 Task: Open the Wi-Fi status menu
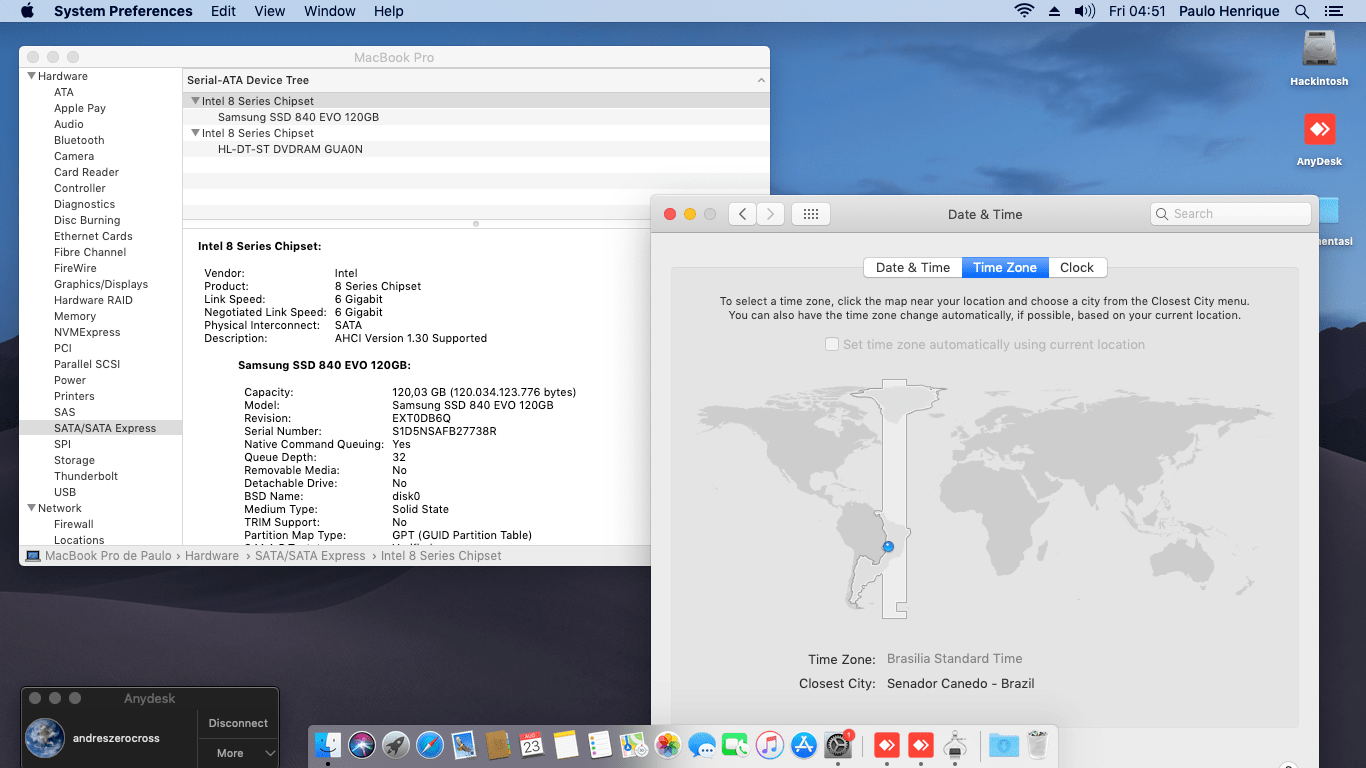tap(1024, 11)
